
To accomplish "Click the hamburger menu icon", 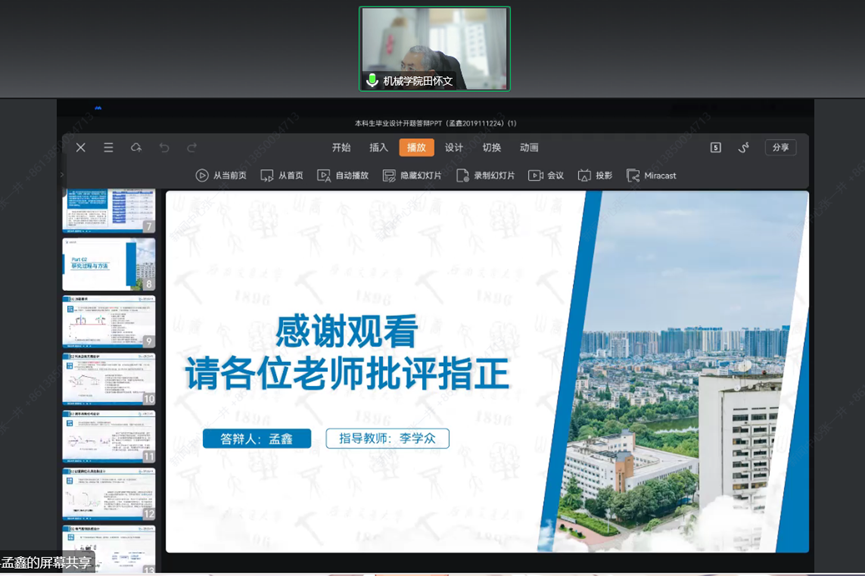I will (x=108, y=148).
